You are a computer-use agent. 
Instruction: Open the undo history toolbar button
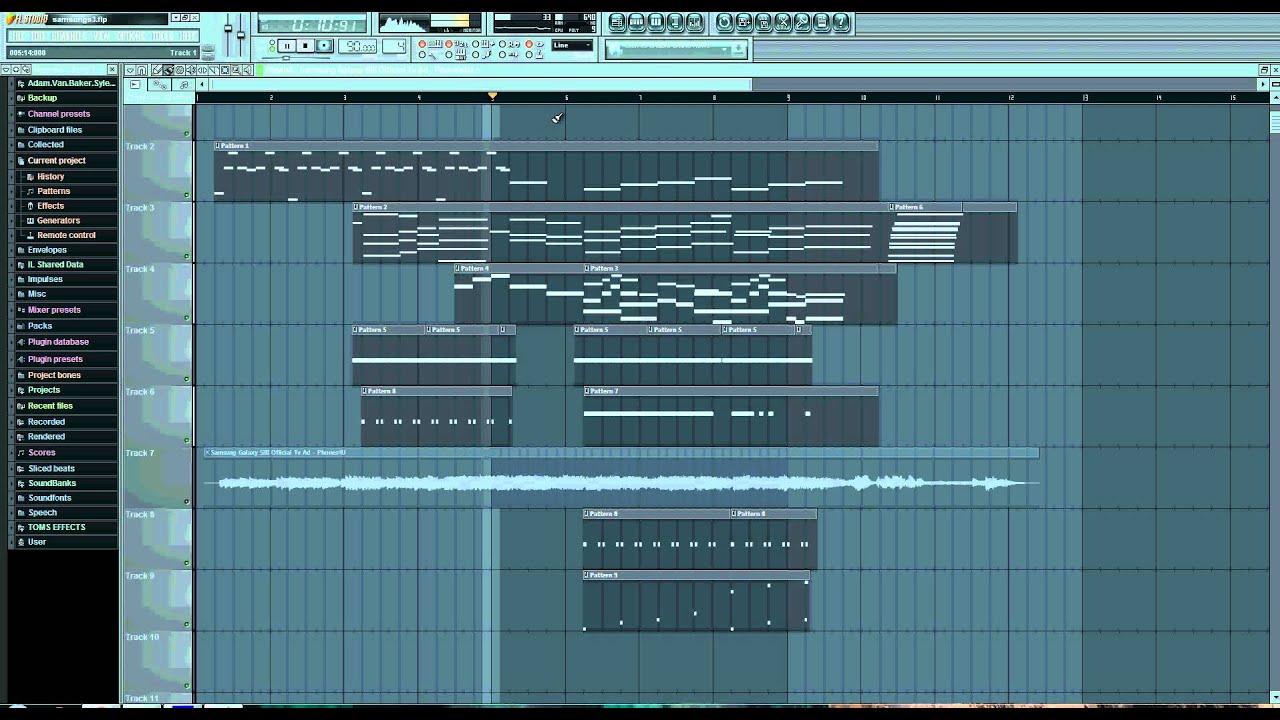tap(725, 22)
